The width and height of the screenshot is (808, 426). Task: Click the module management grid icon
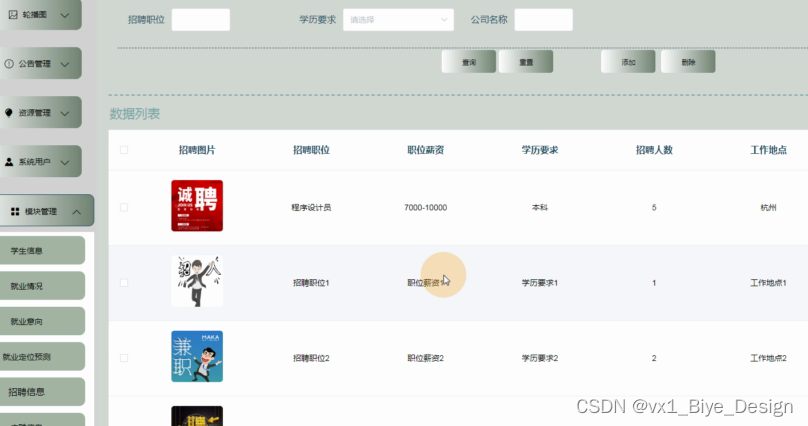[15, 212]
